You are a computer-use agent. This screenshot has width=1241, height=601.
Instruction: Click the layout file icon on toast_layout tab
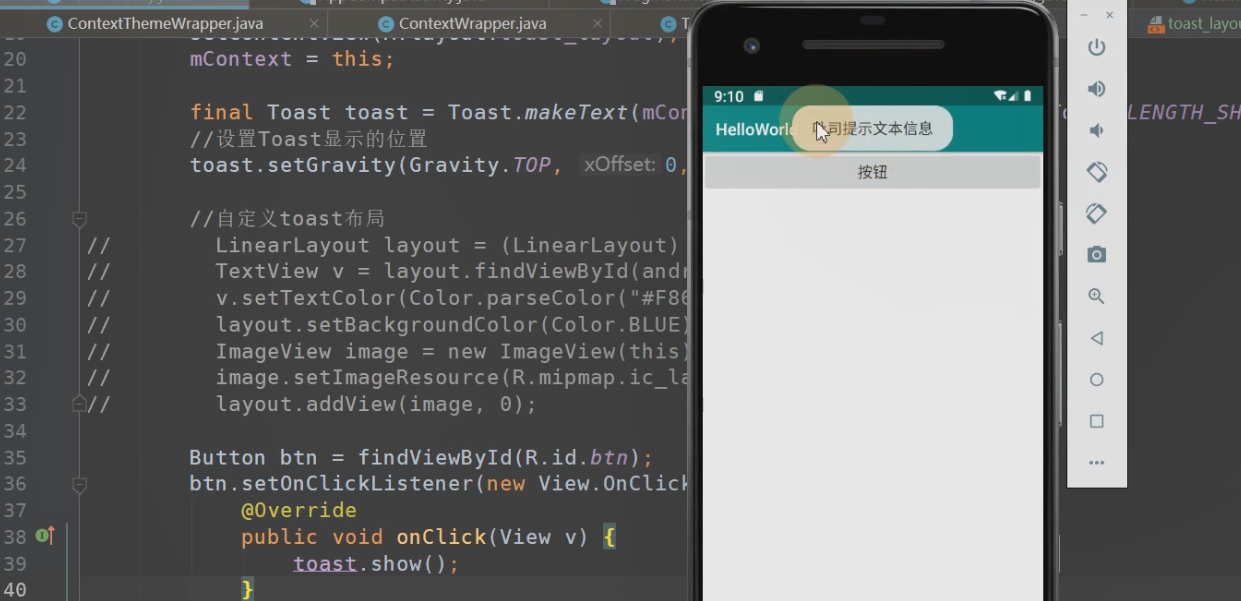tap(1156, 23)
